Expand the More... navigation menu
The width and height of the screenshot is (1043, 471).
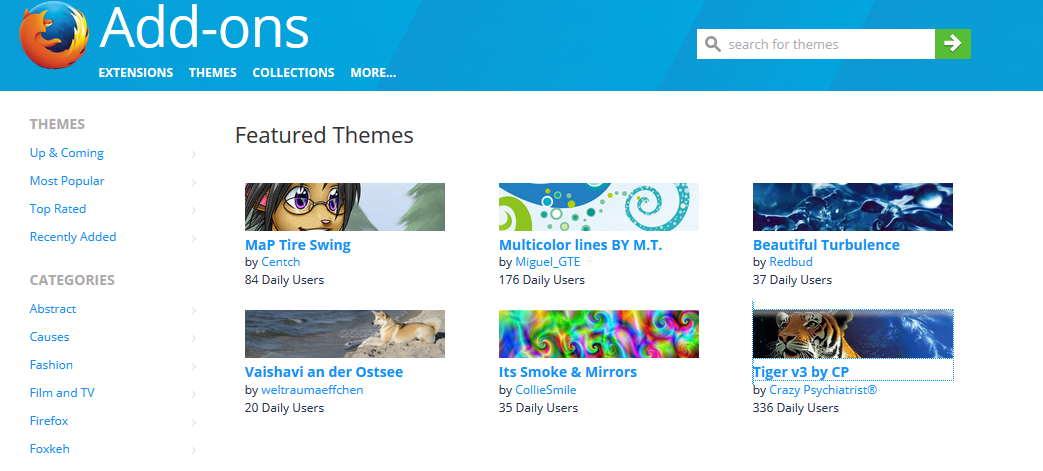(x=373, y=73)
